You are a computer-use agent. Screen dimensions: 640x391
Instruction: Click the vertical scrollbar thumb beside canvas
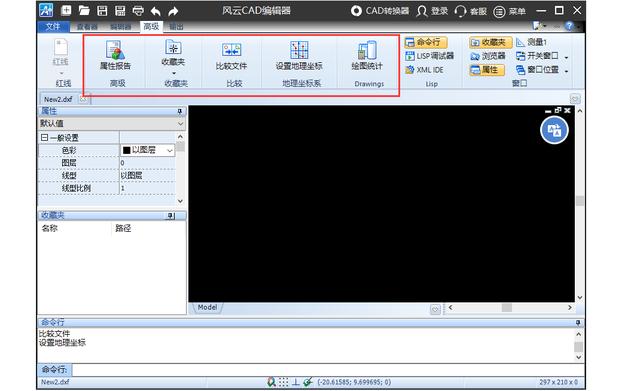(x=580, y=201)
